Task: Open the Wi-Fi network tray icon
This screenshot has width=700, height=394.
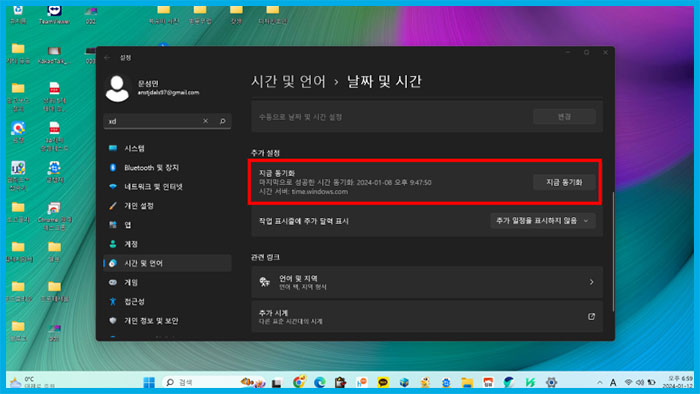Action: tap(629, 382)
